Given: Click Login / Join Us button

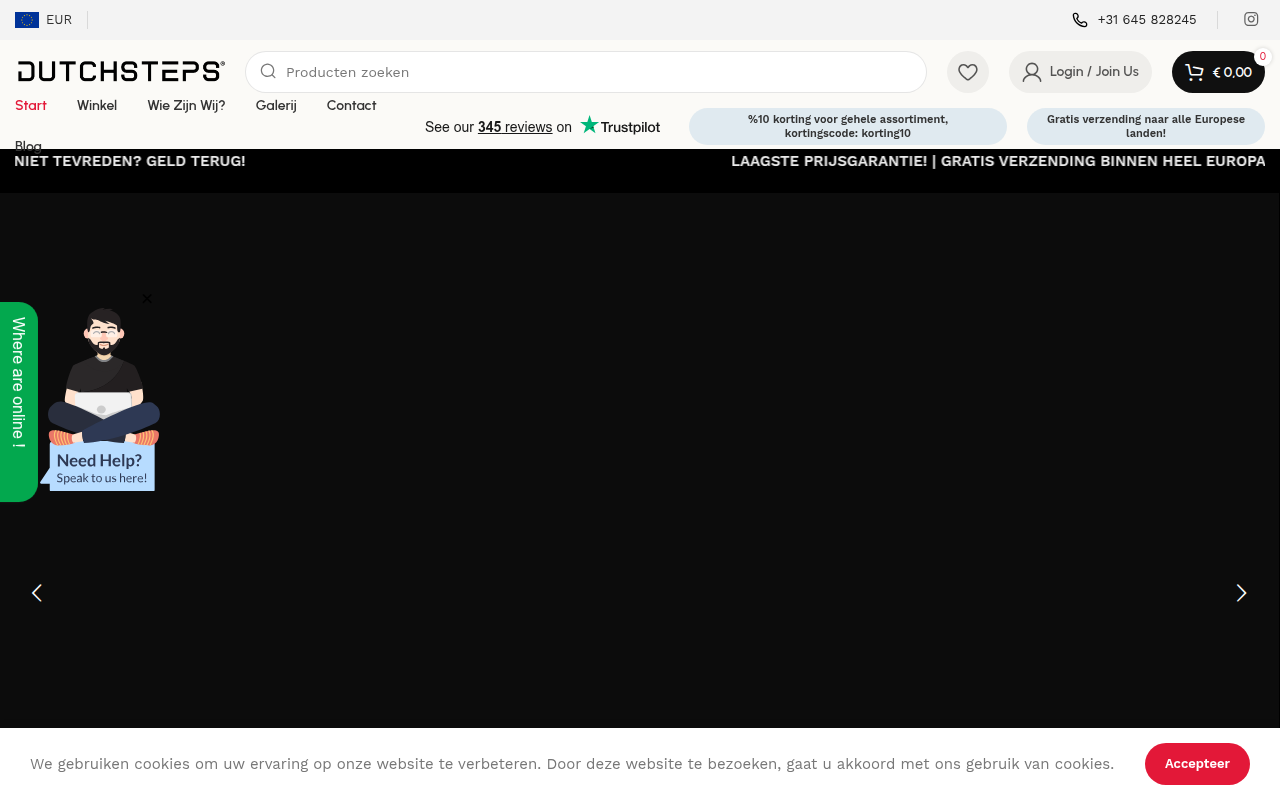Looking at the screenshot, I should pos(1080,72).
